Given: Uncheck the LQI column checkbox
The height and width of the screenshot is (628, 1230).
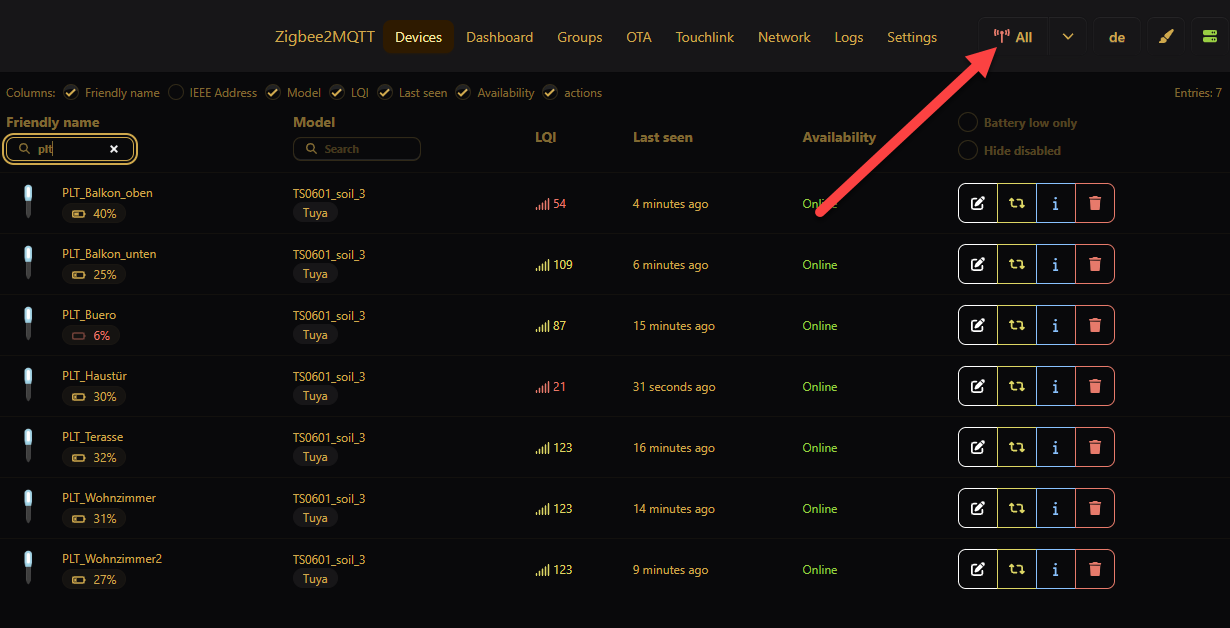Looking at the screenshot, I should click(337, 93).
